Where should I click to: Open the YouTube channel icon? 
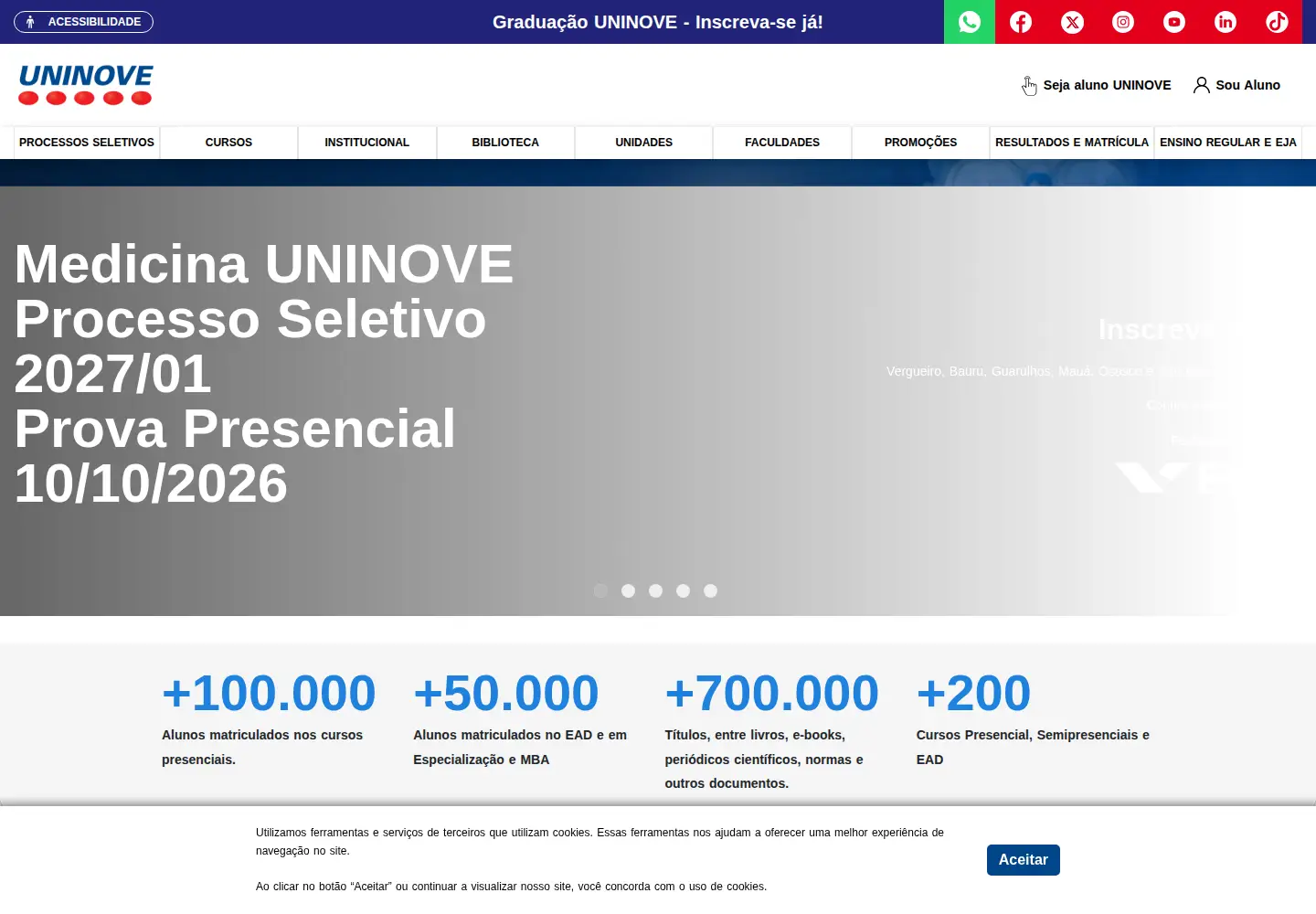point(1174,22)
